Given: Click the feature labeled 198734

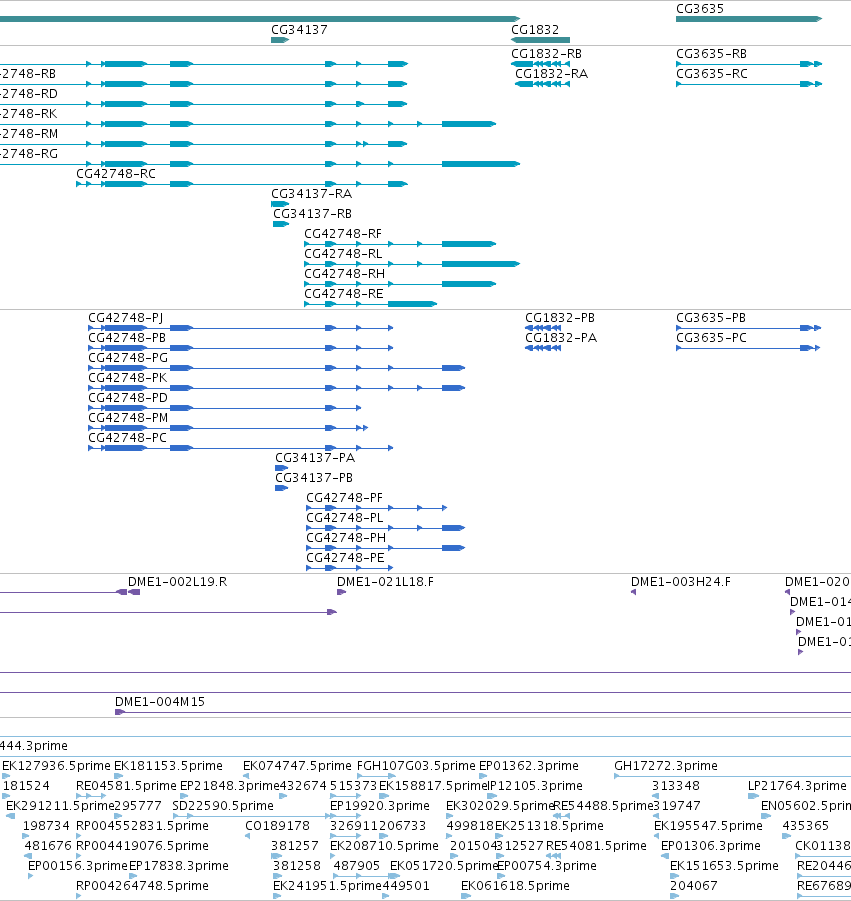Looking at the screenshot, I should [x=46, y=826].
